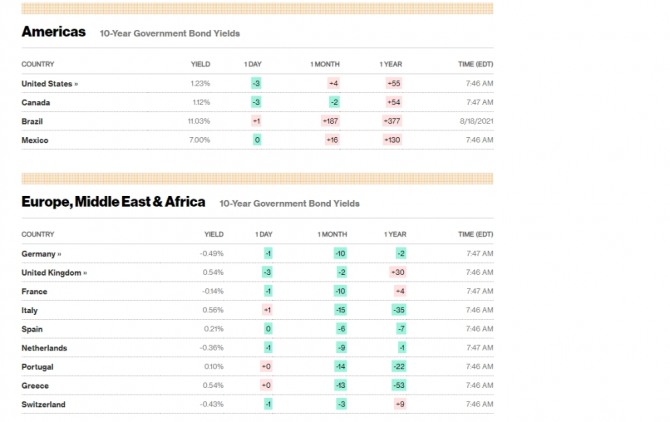Click Brazil's +187 one-month change cell
This screenshot has height=422, width=670.
(x=331, y=121)
